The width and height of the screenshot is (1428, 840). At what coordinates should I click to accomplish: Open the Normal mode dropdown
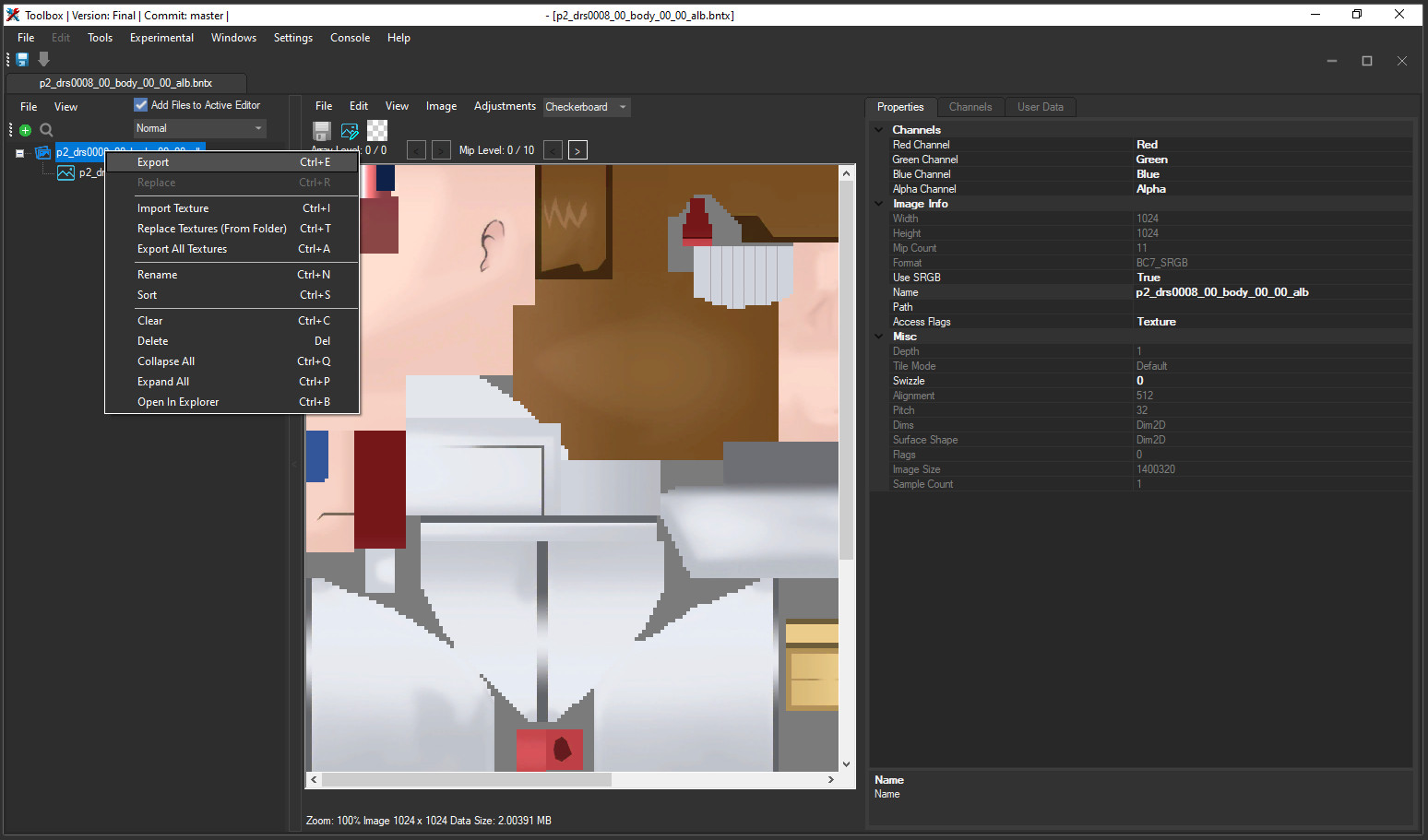199,128
